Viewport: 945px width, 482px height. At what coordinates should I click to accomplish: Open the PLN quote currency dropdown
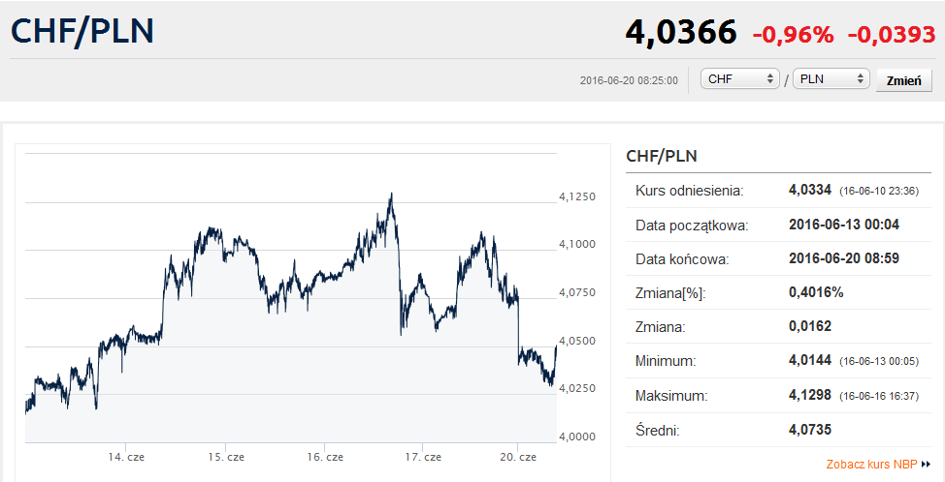tap(831, 79)
